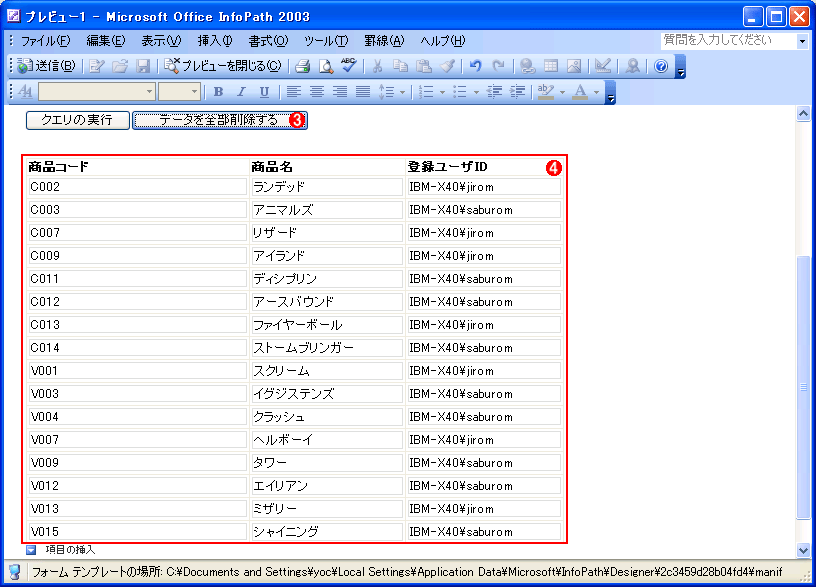816x587 pixels.
Task: Toggle Italic formatting
Action: pos(241,92)
